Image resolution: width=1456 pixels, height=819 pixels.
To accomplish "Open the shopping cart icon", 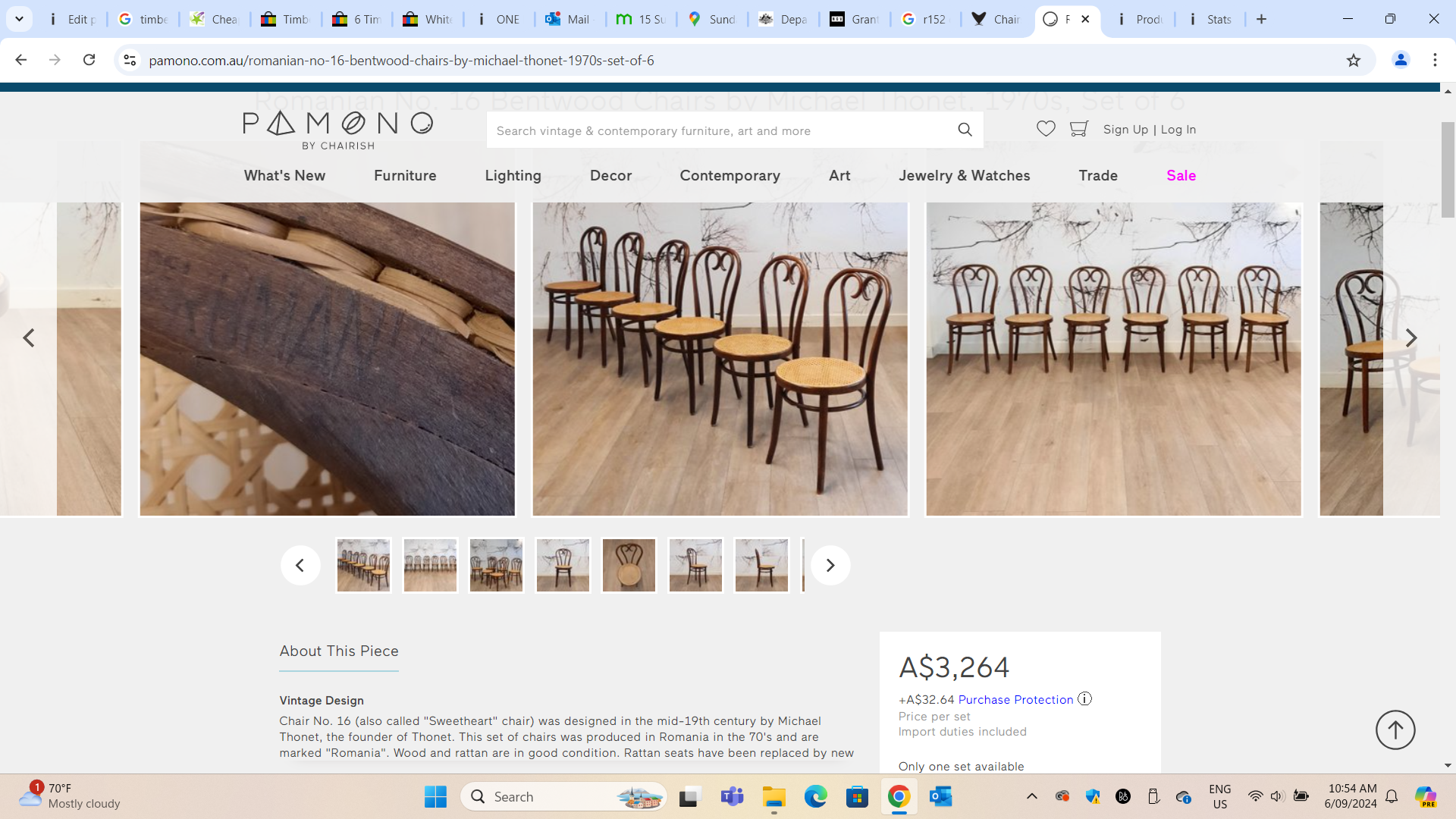I will pyautogui.click(x=1078, y=130).
